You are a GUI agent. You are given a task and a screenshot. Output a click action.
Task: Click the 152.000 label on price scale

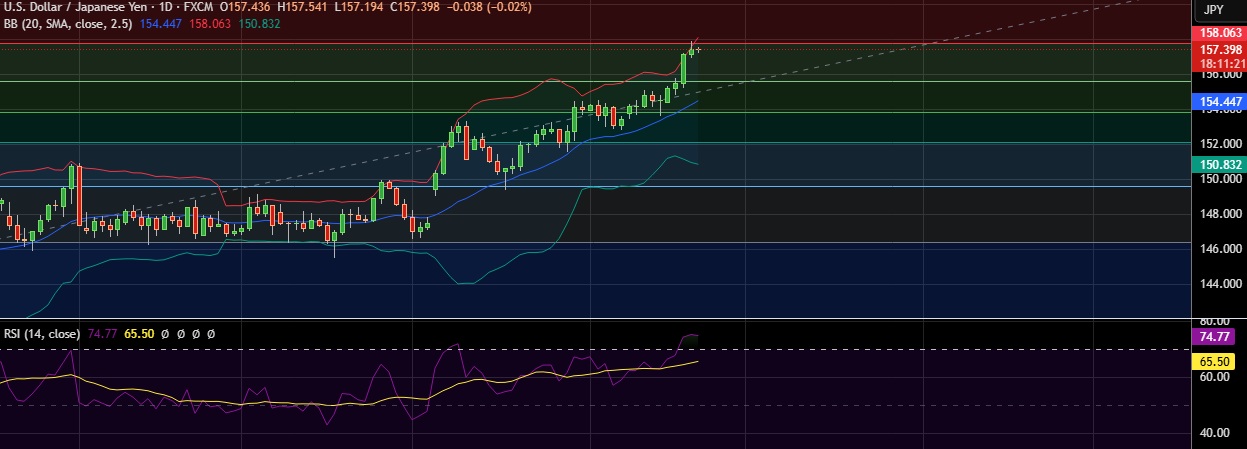pyautogui.click(x=1218, y=143)
